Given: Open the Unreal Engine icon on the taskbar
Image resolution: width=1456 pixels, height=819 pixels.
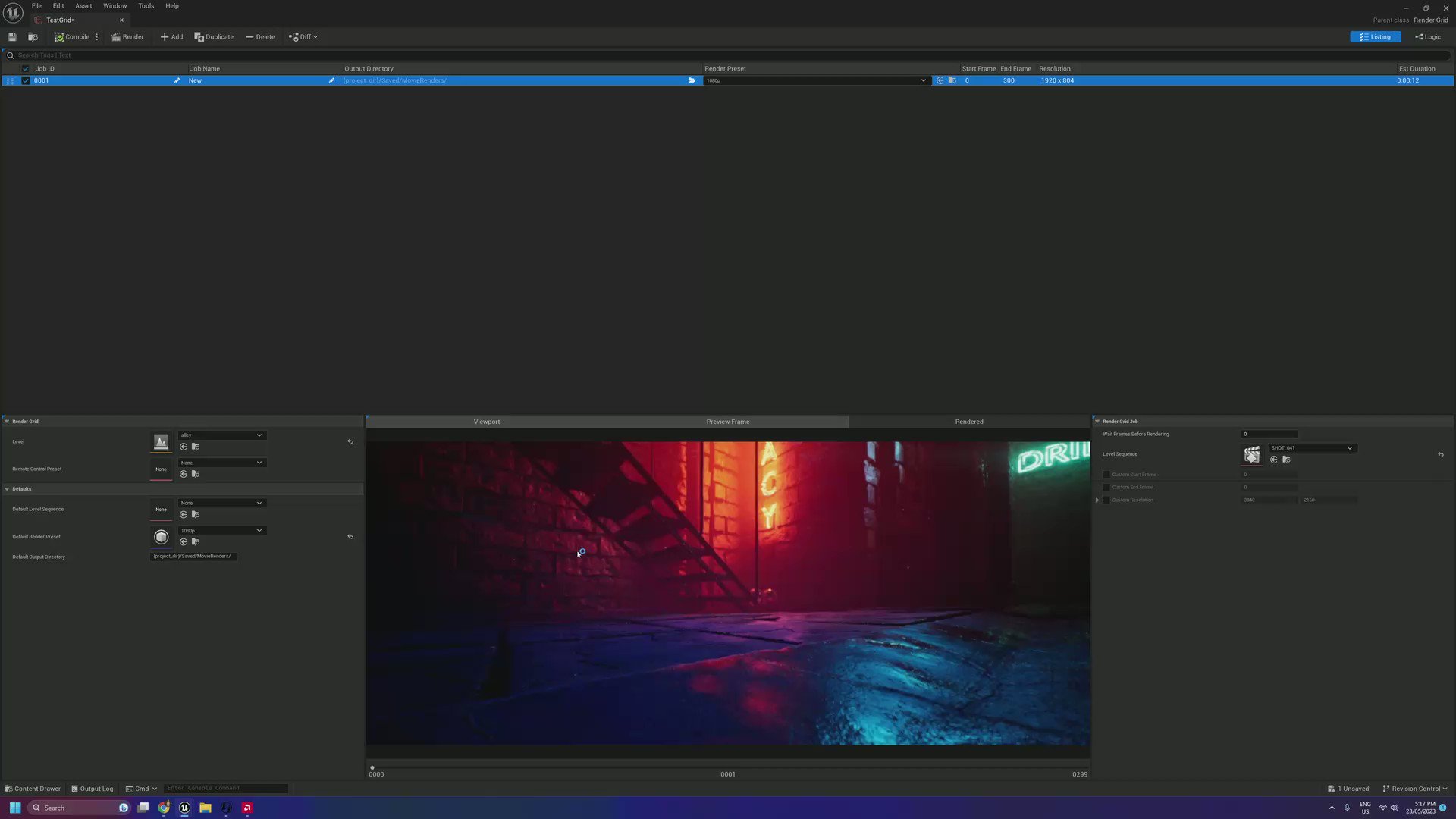Looking at the screenshot, I should pos(184,808).
